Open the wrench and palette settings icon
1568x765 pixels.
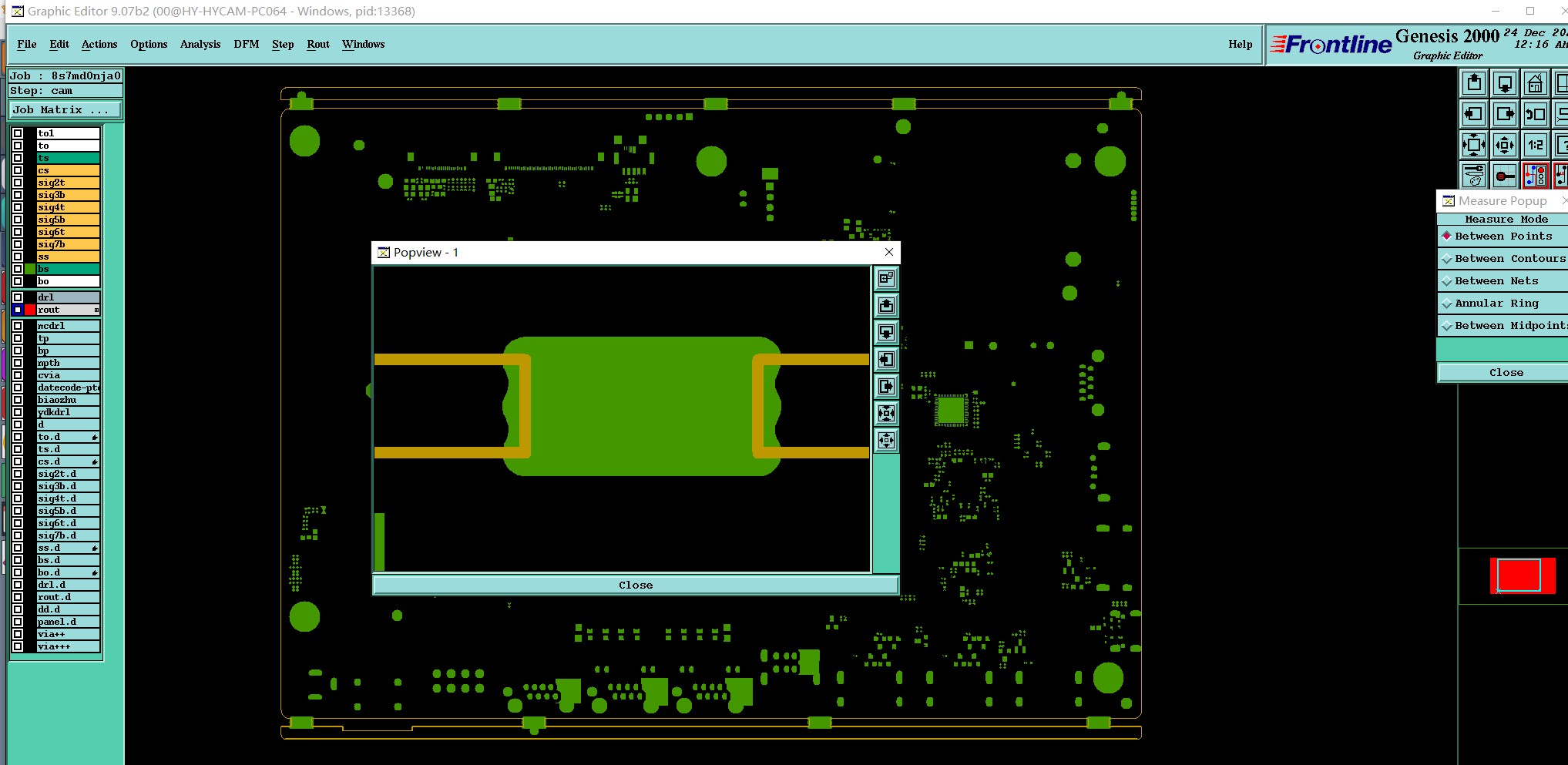point(1473,176)
